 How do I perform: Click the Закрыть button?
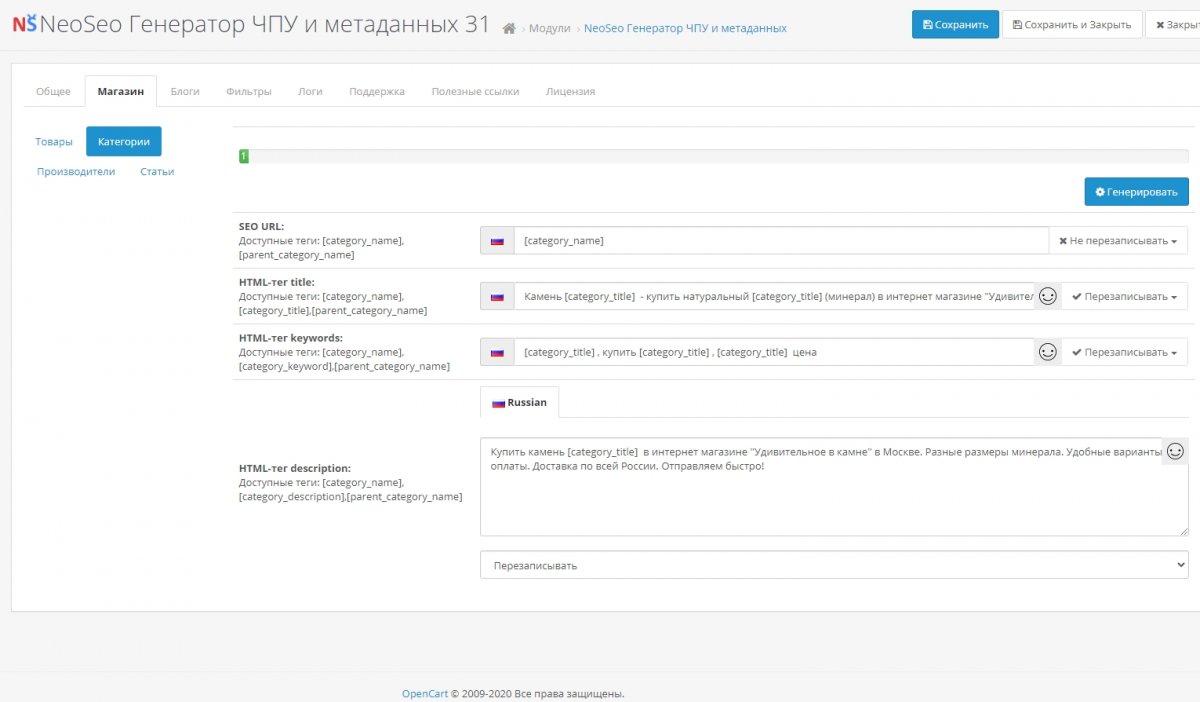coord(1173,25)
